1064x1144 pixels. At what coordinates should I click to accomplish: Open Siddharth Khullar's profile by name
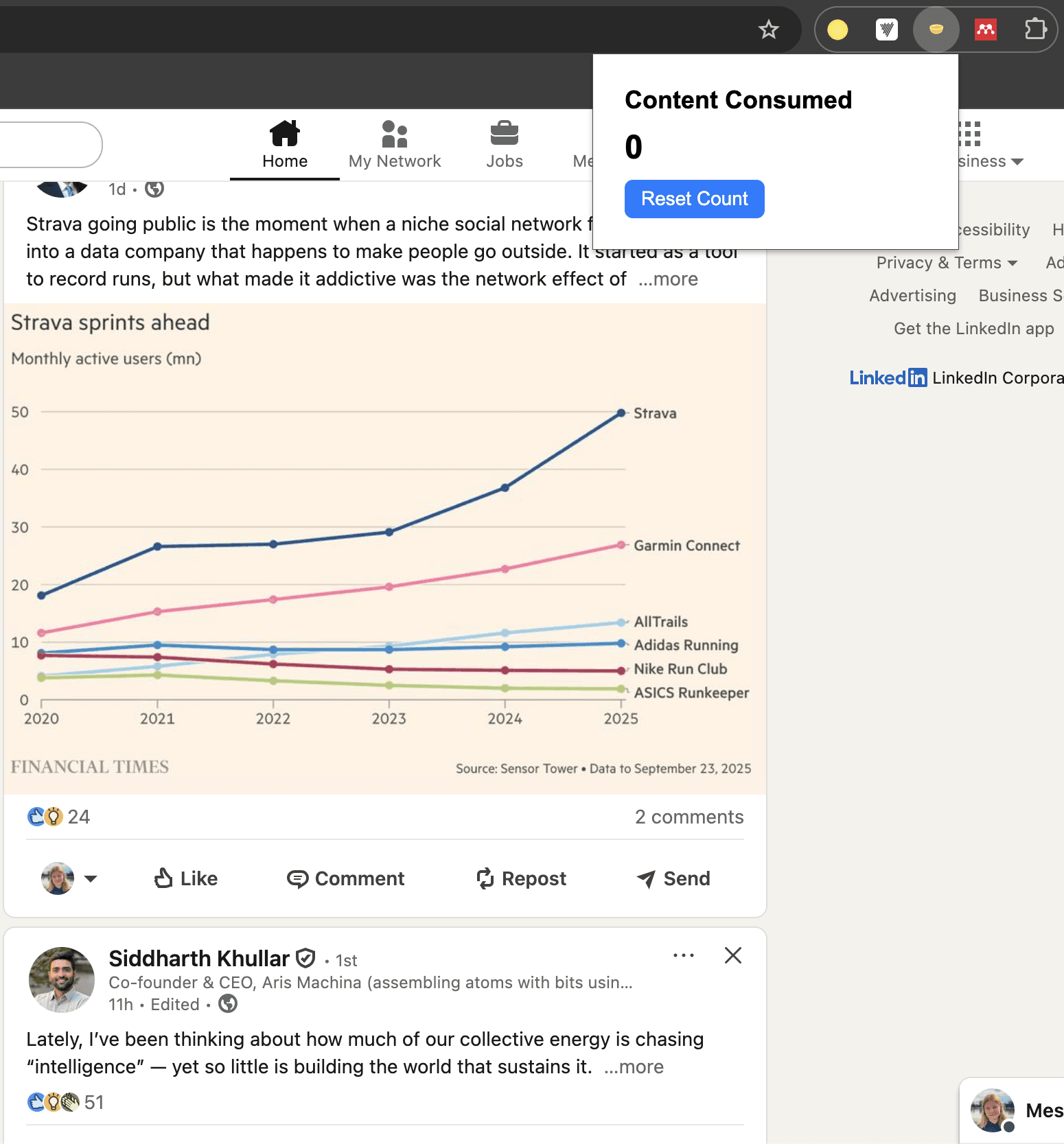pyautogui.click(x=199, y=958)
